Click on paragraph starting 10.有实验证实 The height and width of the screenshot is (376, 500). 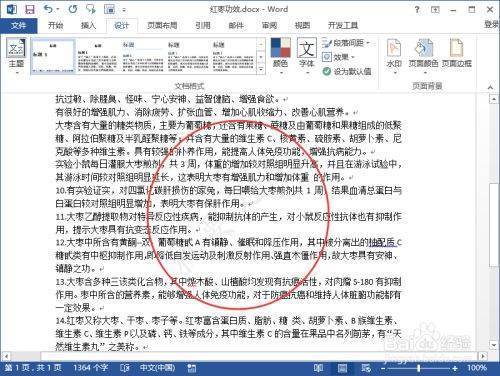point(229,197)
